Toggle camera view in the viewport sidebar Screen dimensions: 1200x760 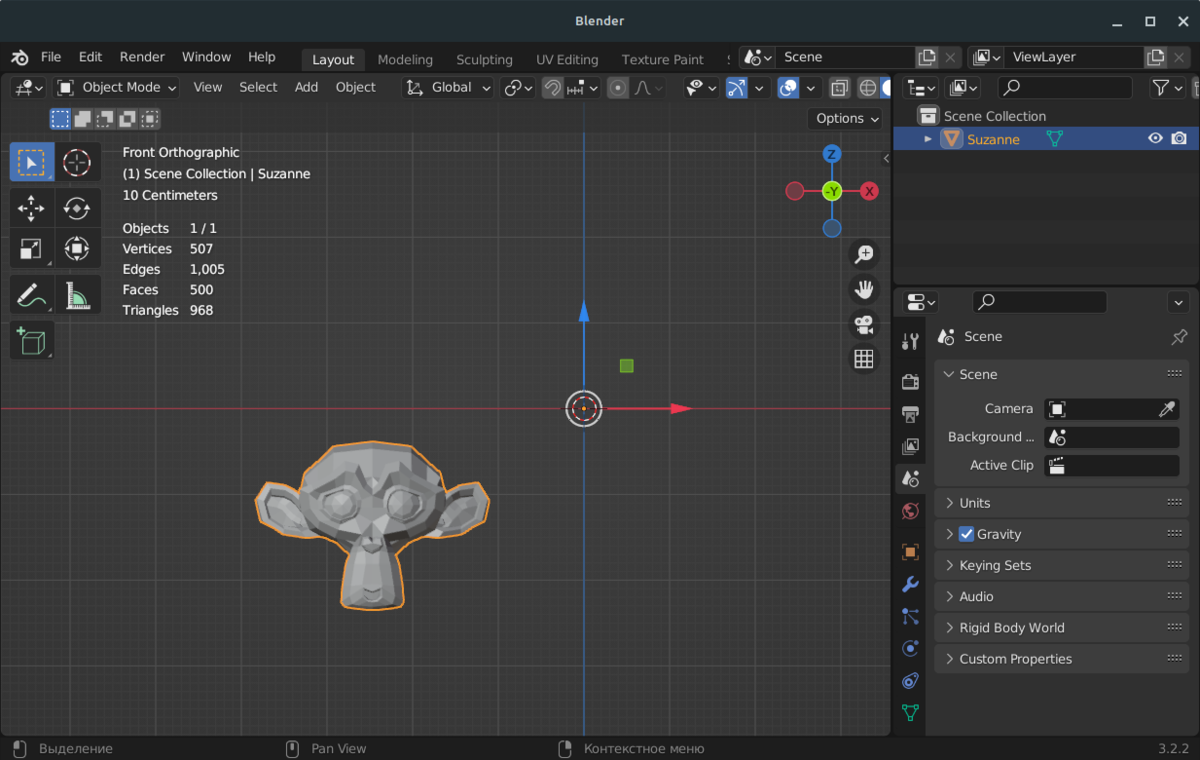pos(863,323)
